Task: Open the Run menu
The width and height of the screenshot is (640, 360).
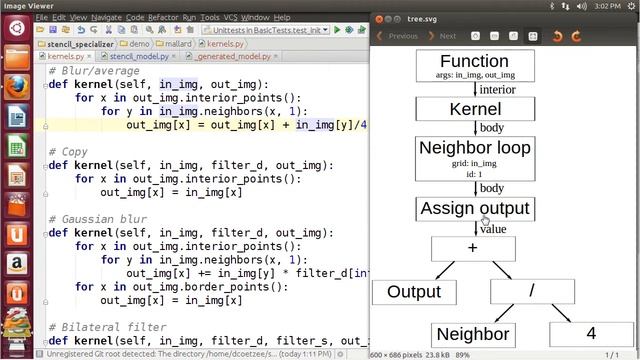Action: point(189,18)
